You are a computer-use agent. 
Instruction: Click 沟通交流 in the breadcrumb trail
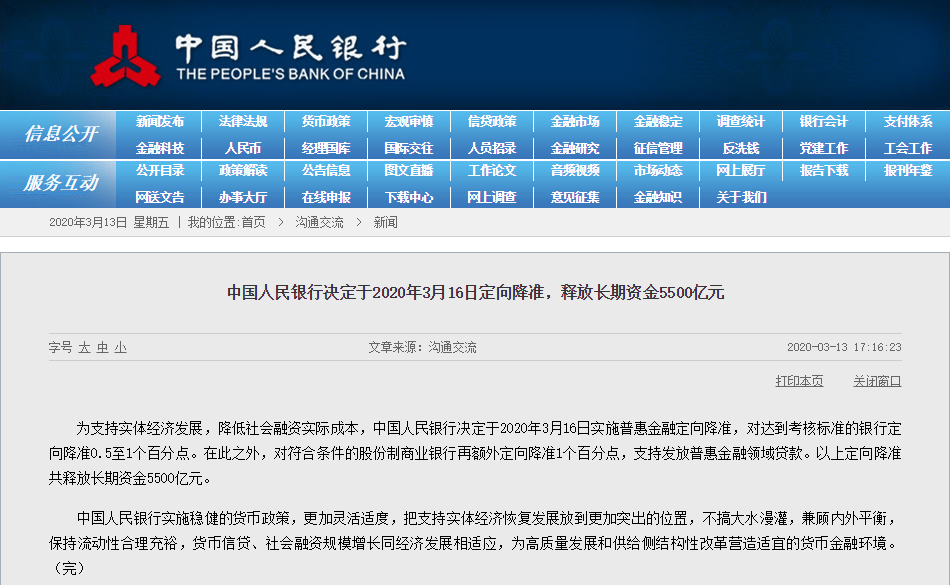coord(319,222)
